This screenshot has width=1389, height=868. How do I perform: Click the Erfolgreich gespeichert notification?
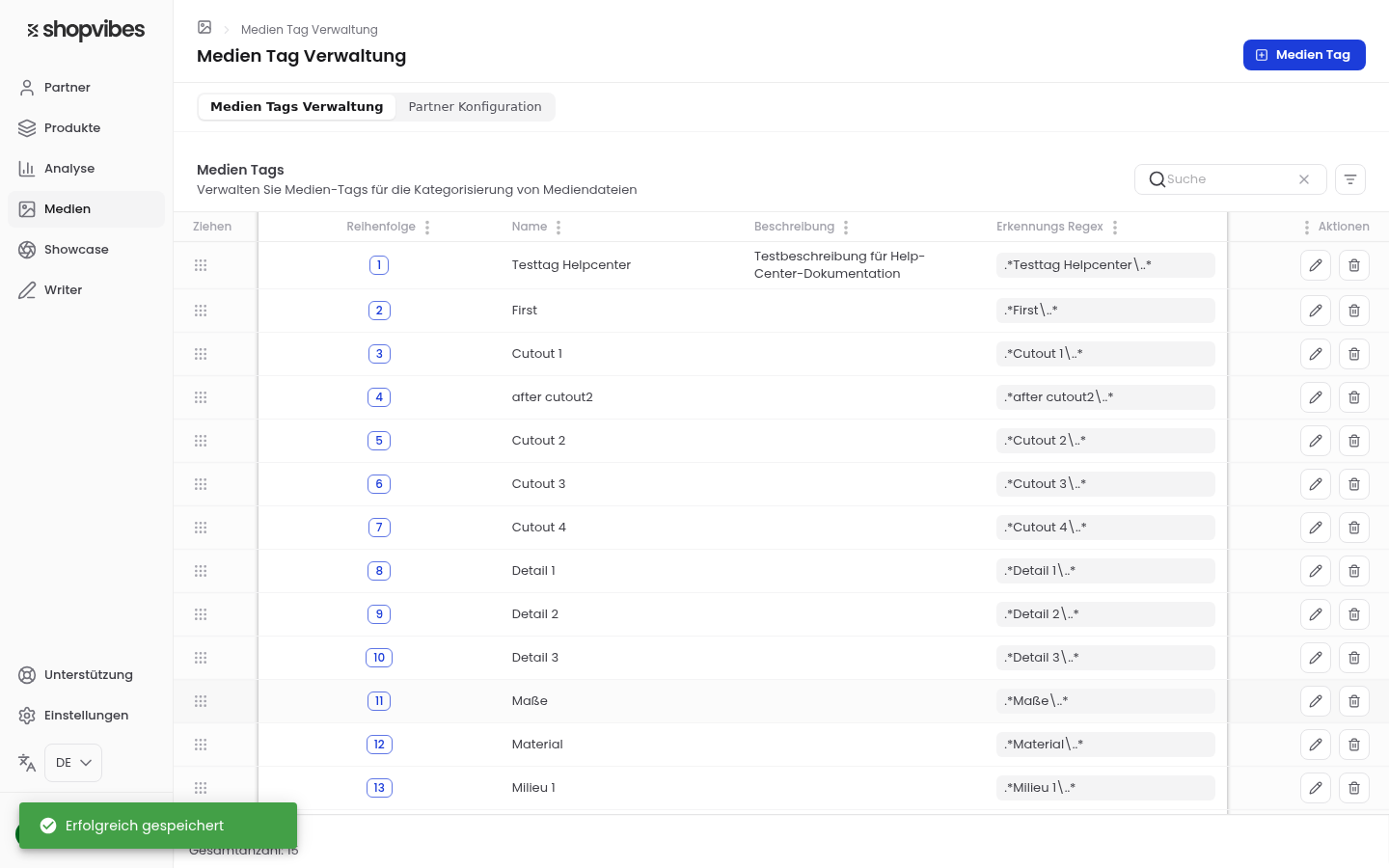pyautogui.click(x=158, y=826)
